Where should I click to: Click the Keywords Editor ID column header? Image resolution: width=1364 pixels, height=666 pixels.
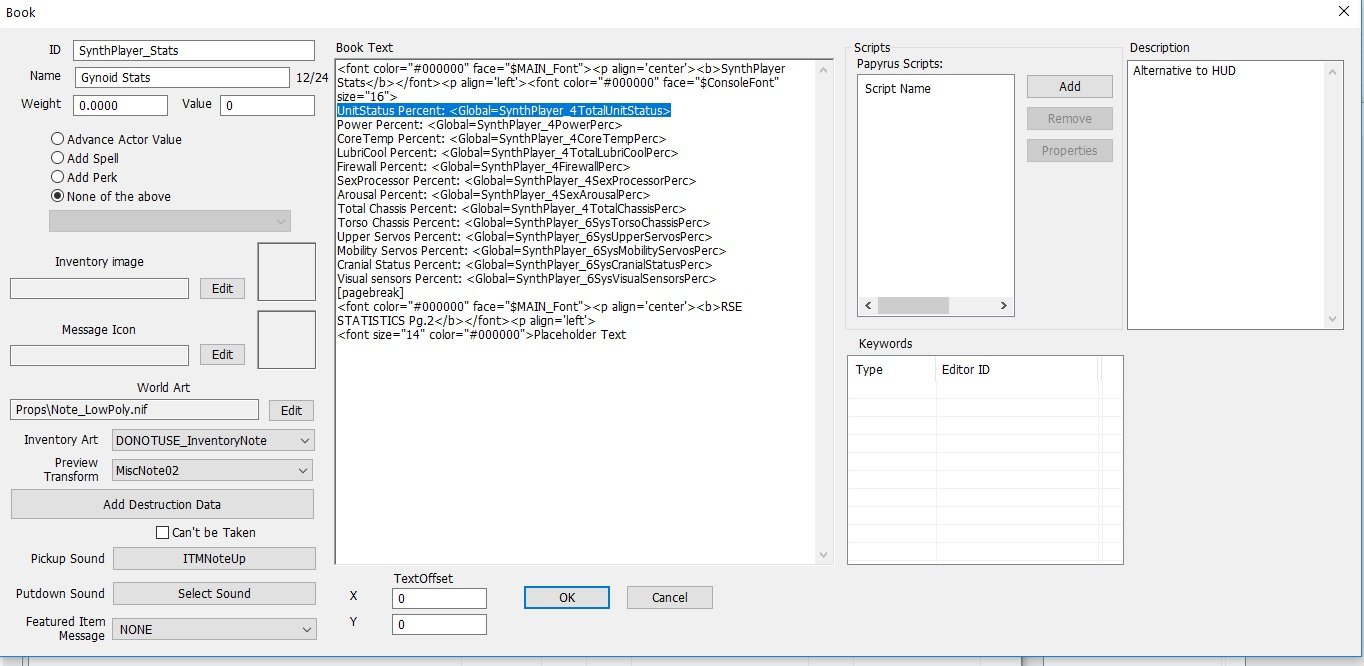[1017, 370]
